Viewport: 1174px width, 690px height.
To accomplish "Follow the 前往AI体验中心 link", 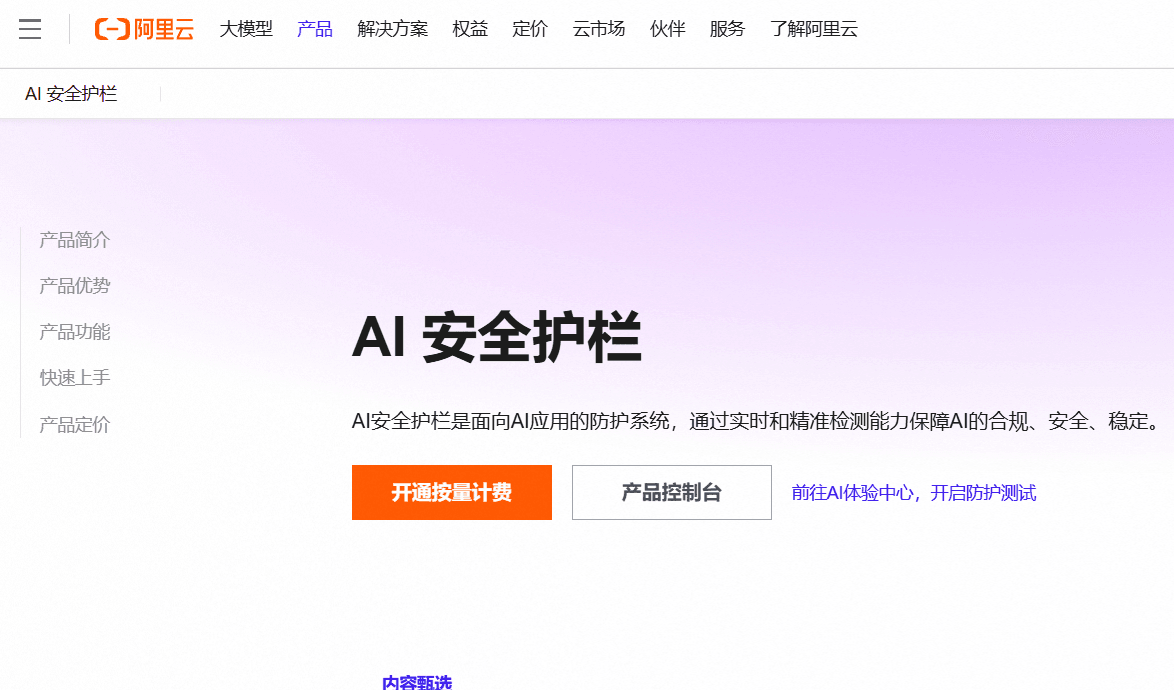I will click(x=914, y=492).
